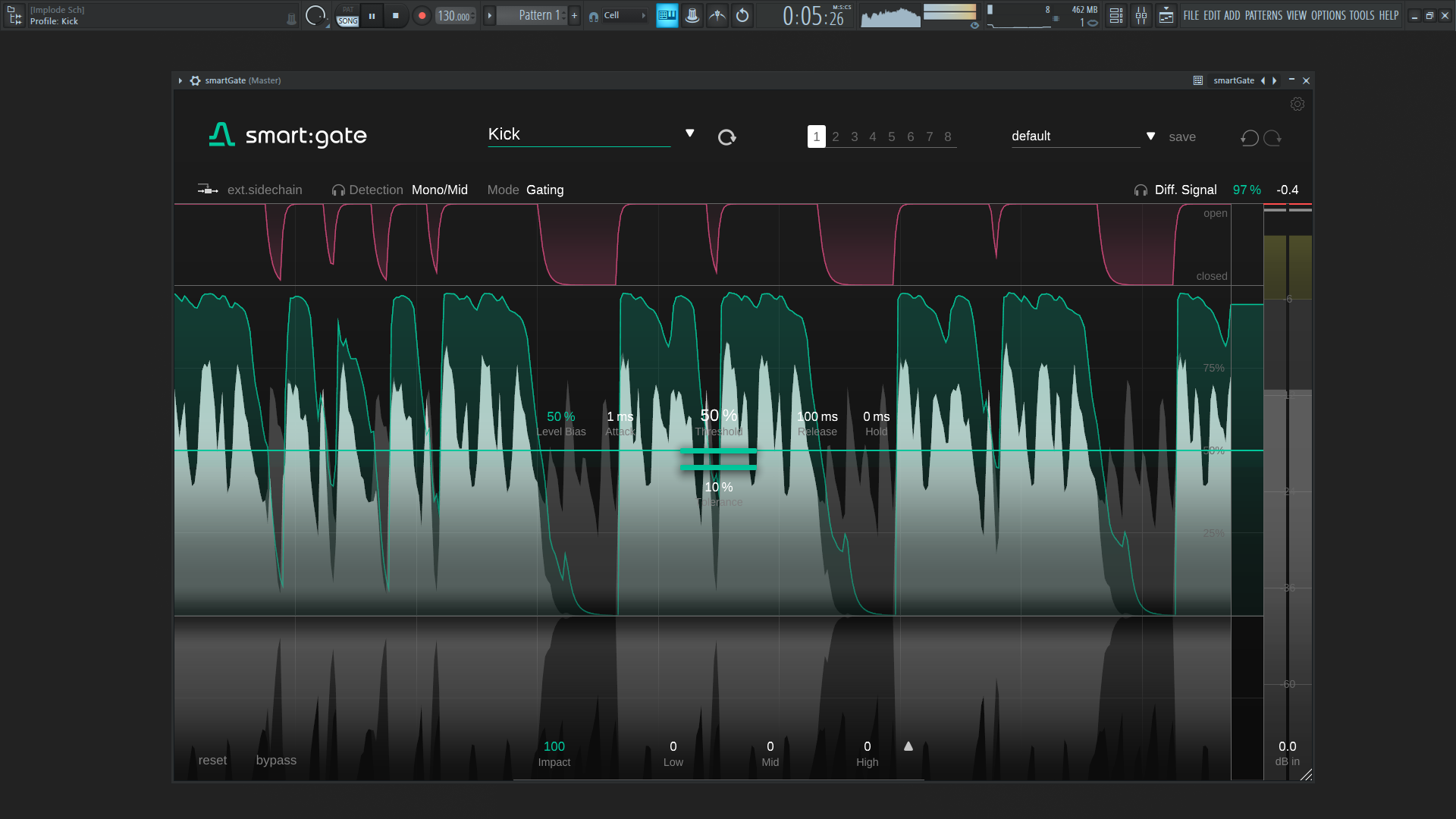Select state slot 1
The height and width of the screenshot is (819, 1456).
(x=817, y=136)
